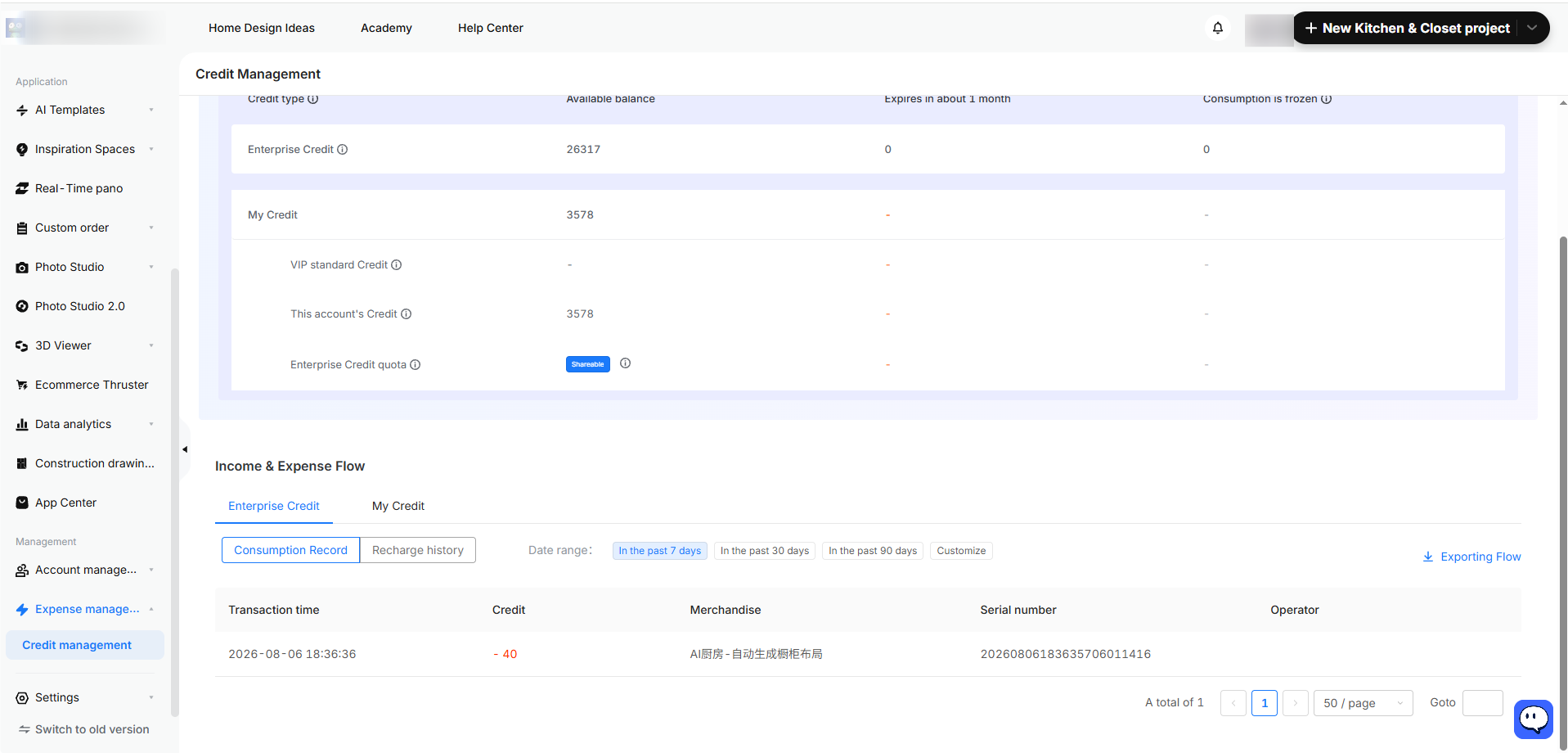
Task: Click info icon beside This account's Credit
Action: [x=407, y=314]
